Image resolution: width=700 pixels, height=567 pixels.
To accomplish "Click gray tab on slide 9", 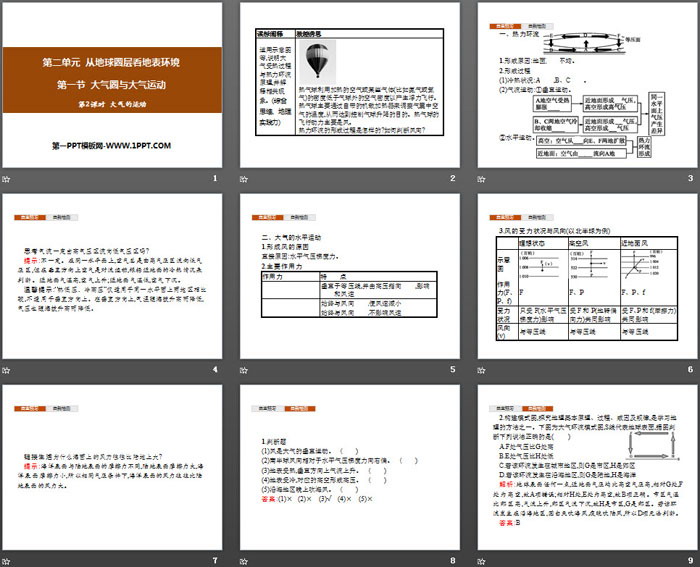I will [505, 409].
